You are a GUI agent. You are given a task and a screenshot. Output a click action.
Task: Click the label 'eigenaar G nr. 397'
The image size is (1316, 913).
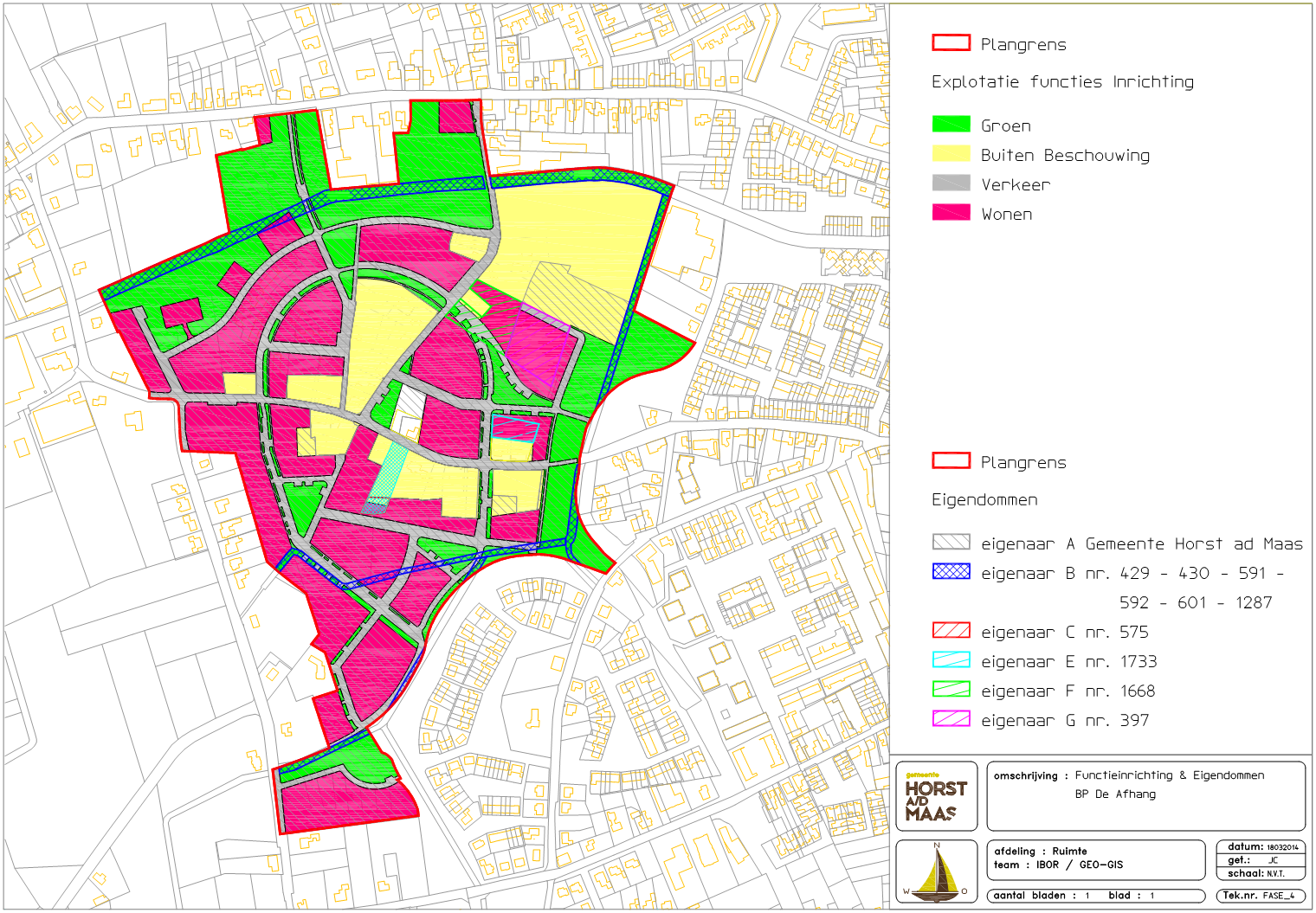tap(1065, 721)
